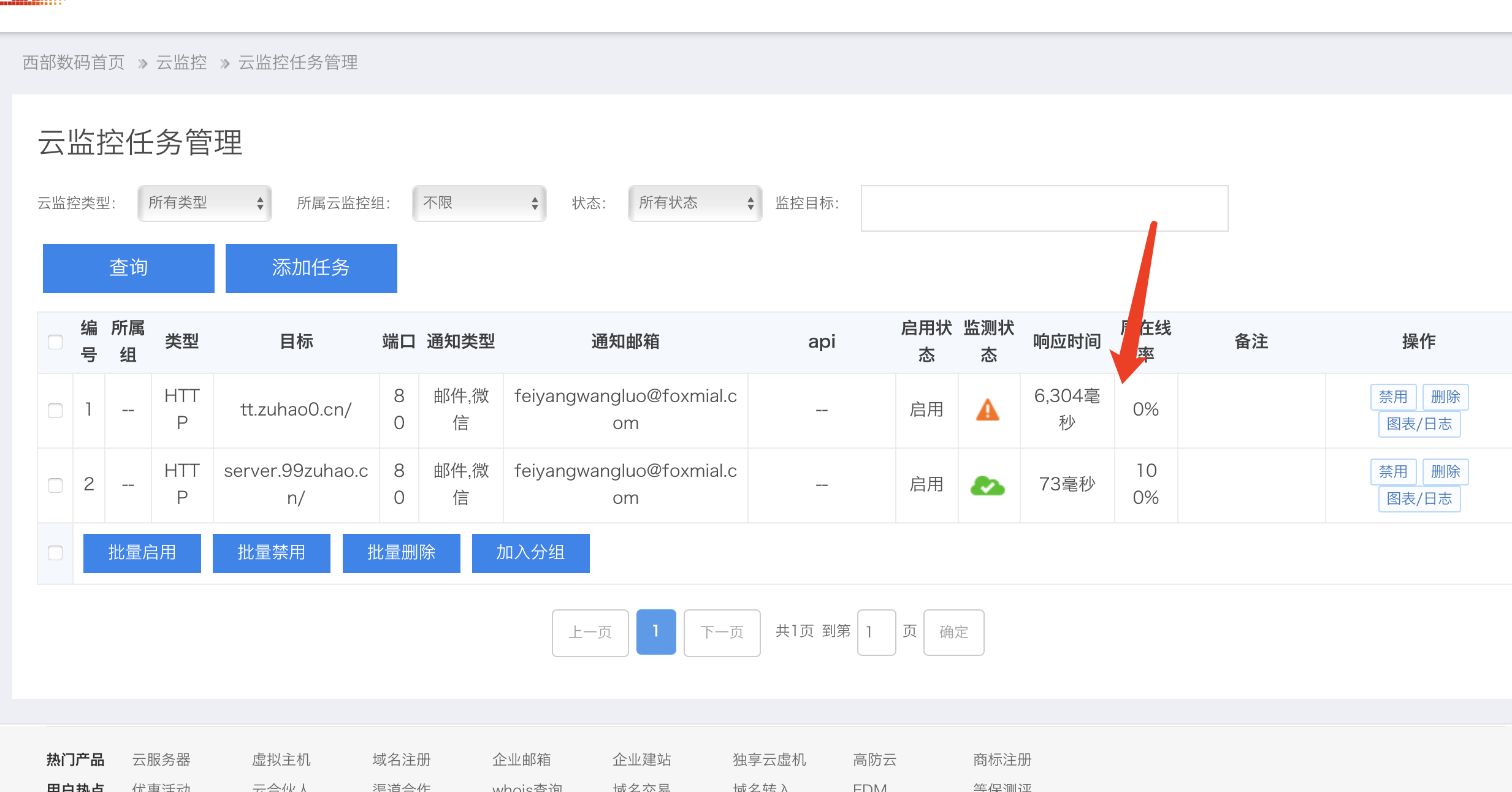Click the 添加任务 button

pos(311,268)
